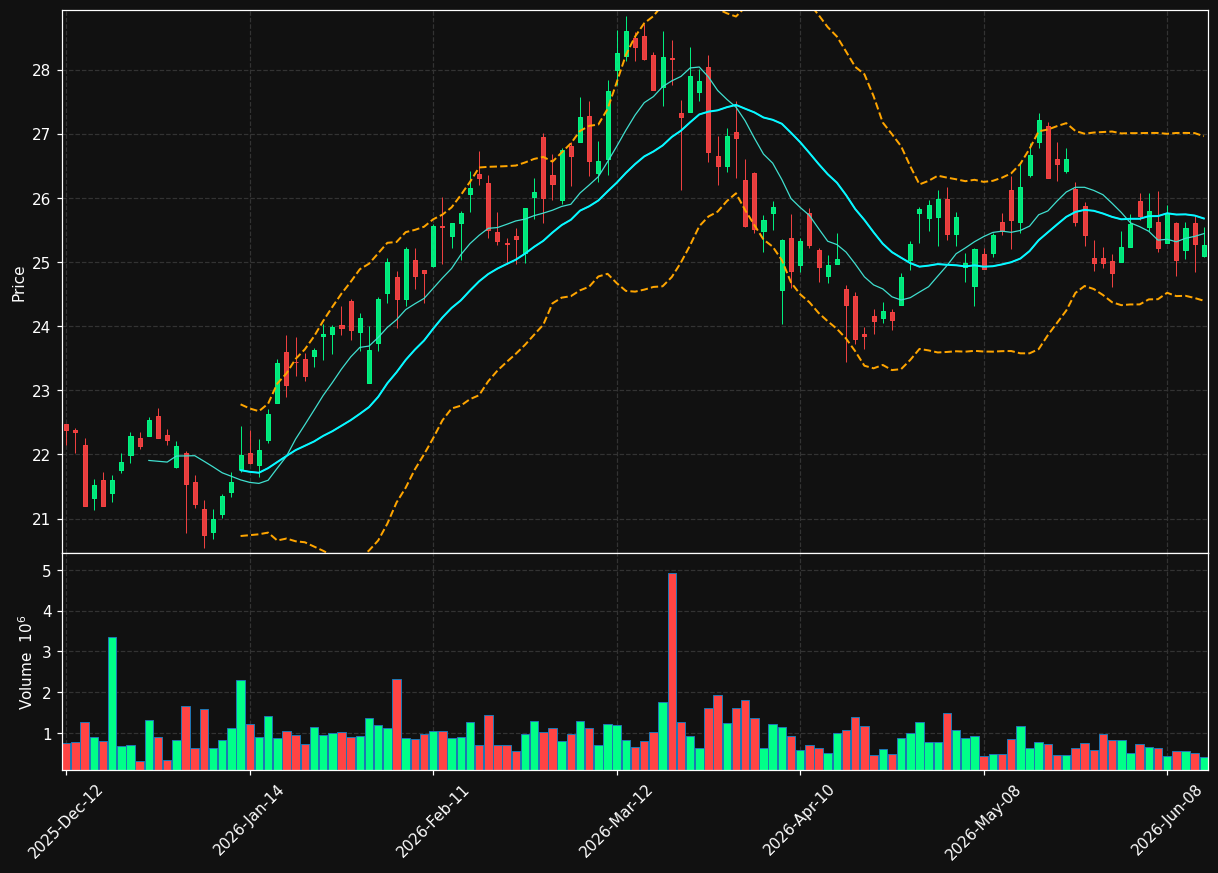Click the 2025-Dec-12 date label
1218x873 pixels.
coord(64,821)
